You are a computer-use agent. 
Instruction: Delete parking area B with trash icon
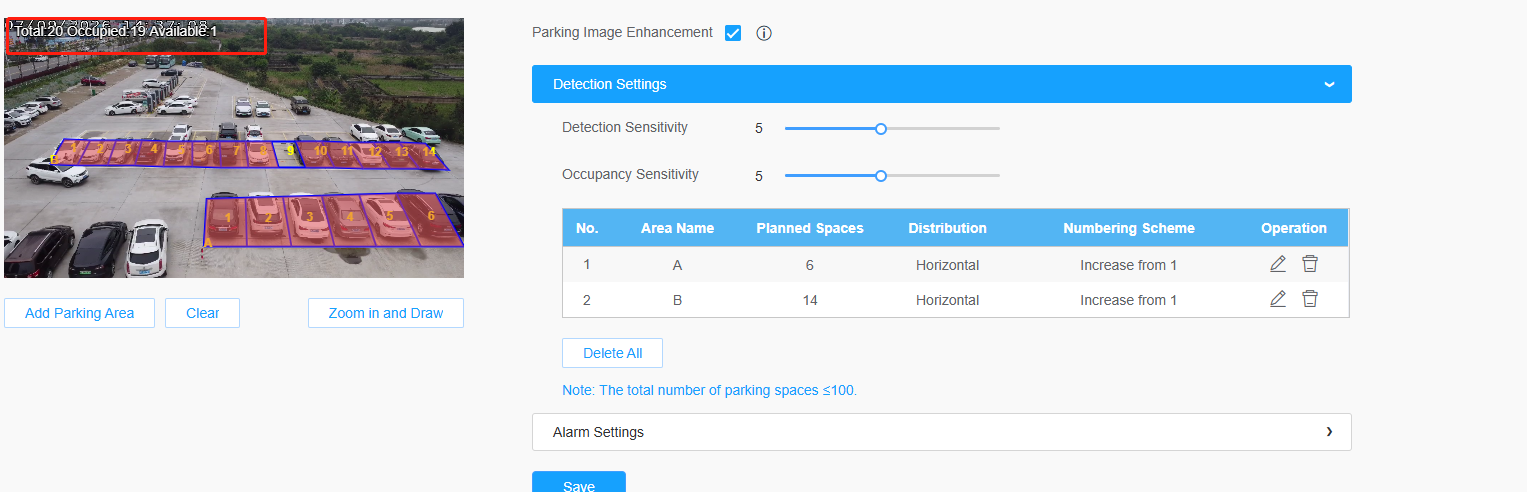point(1310,299)
